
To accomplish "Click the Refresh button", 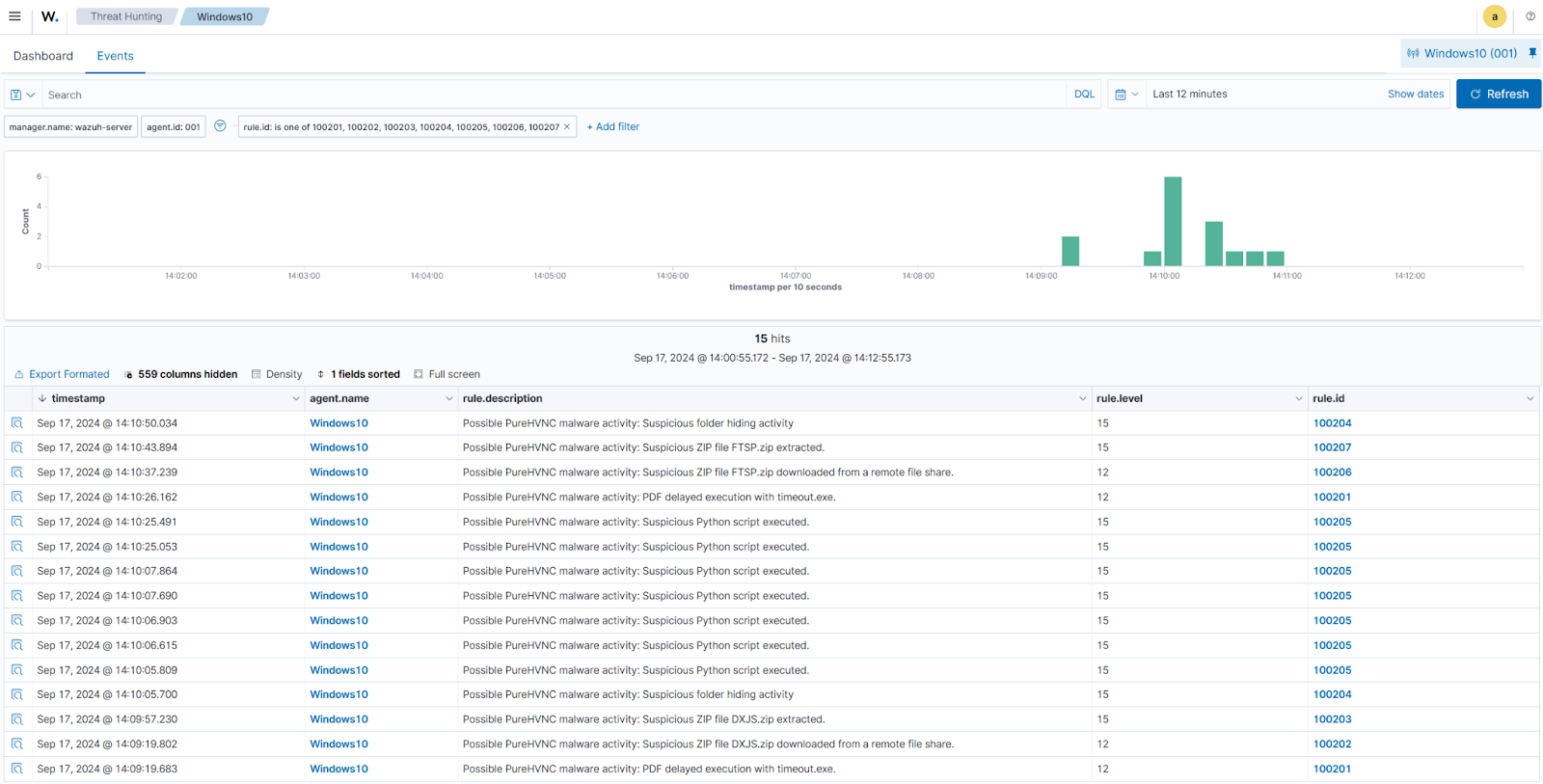I will (1499, 94).
